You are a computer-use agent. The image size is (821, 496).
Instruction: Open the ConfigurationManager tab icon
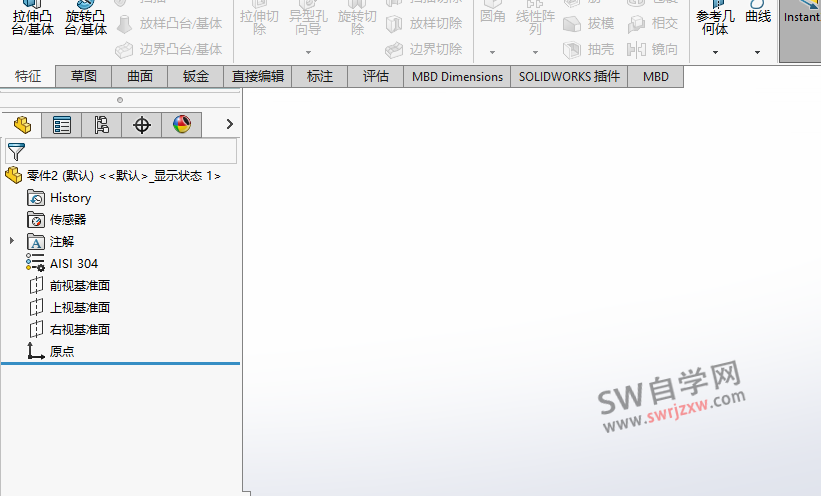pos(102,125)
